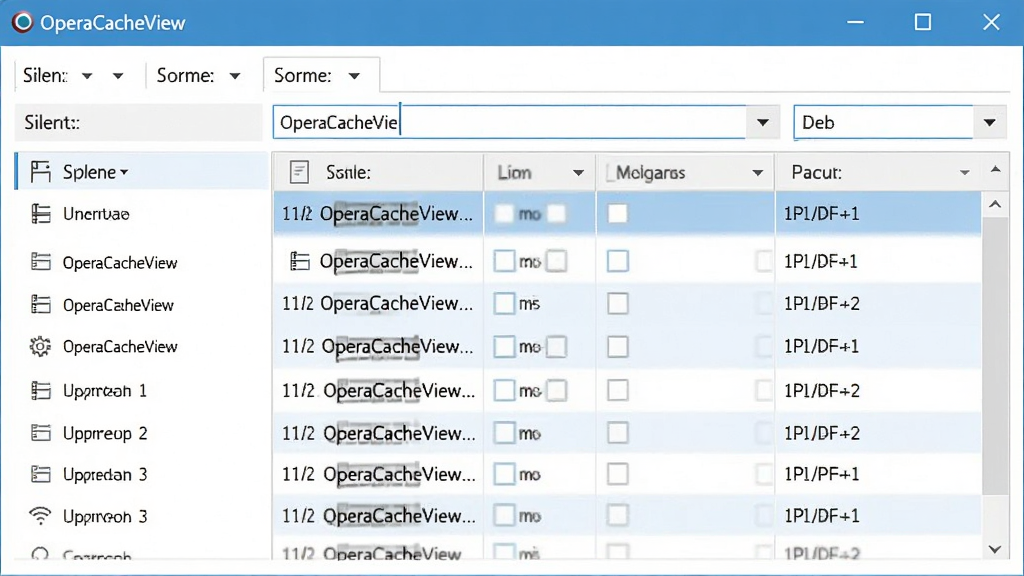Click the icon beside Upprreop 2
This screenshot has height=576, width=1024.
[40, 432]
